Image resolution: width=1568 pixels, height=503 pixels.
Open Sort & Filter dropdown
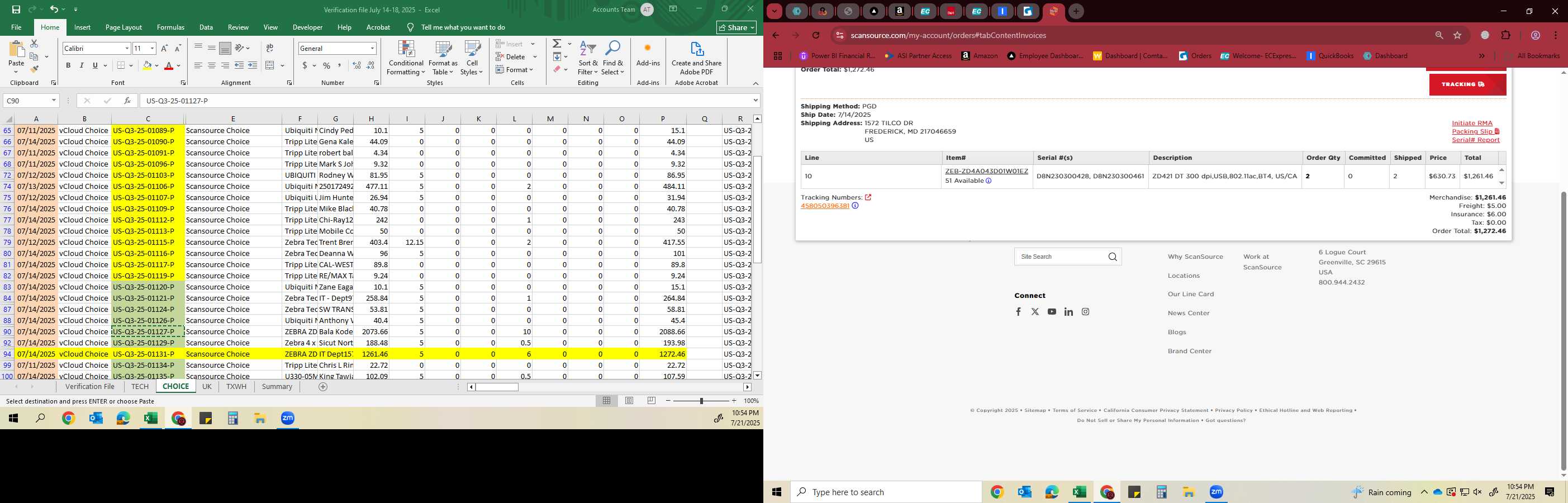(588, 59)
